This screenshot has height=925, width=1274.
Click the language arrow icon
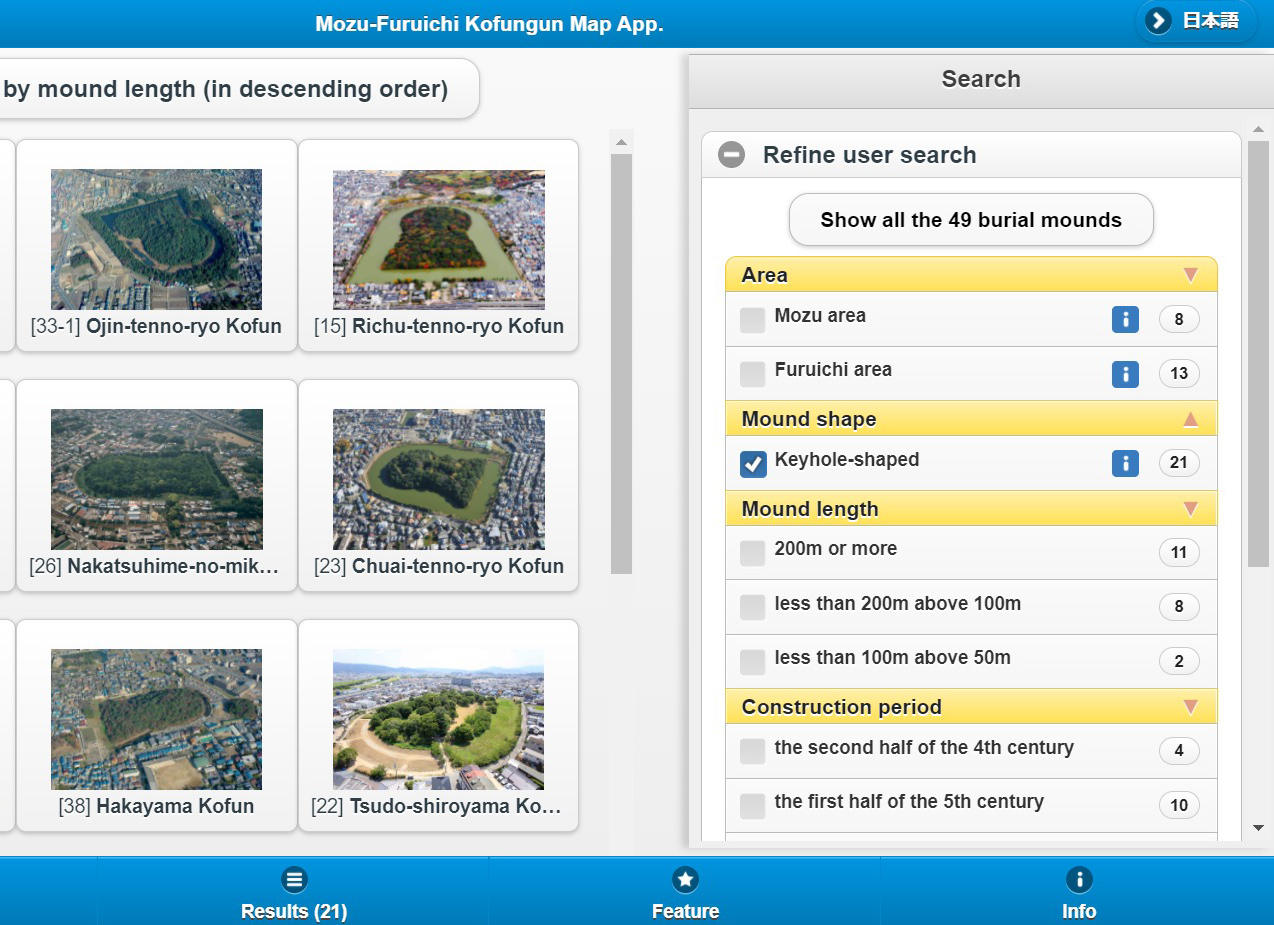[x=1159, y=20]
